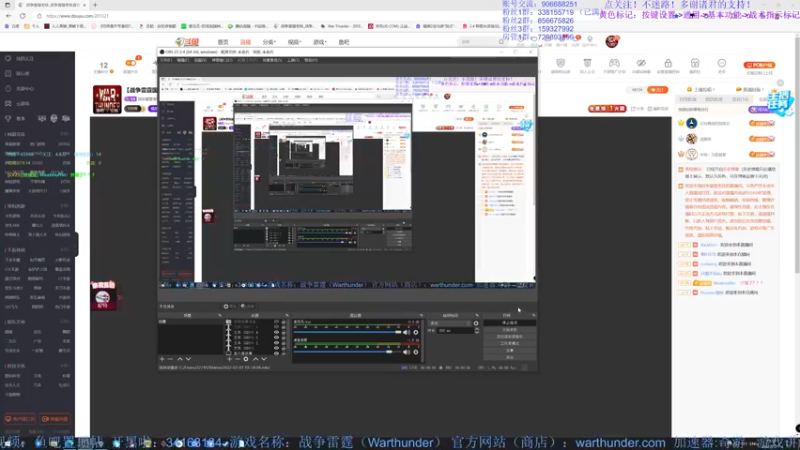
Task: Open the shield icon in Douyu streamer toolbar
Action: (x=560, y=63)
